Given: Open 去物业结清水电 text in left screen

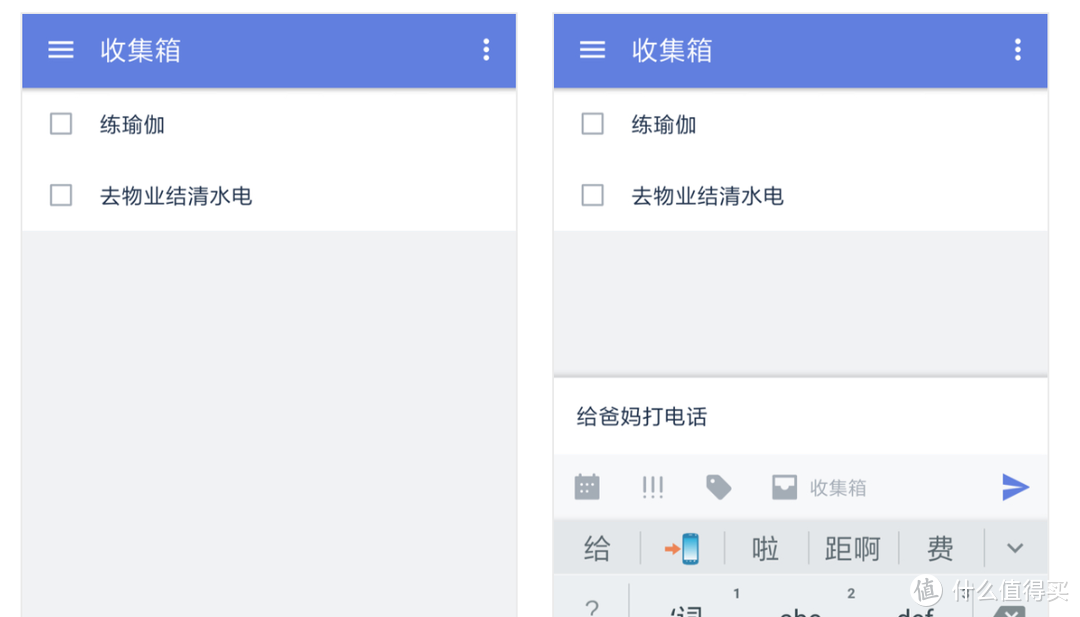Looking at the screenshot, I should pyautogui.click(x=176, y=196).
